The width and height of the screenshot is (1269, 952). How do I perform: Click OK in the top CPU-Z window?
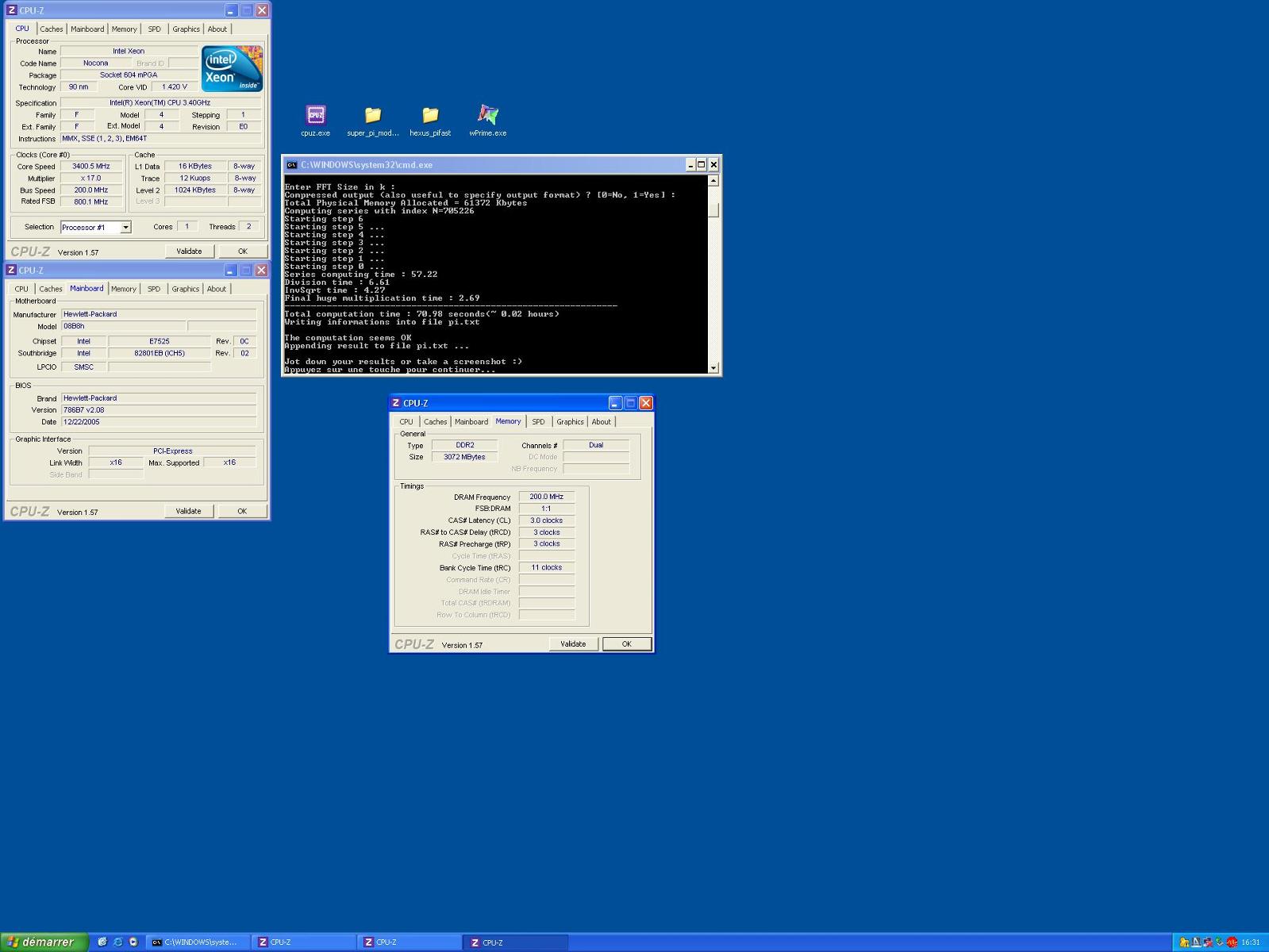coord(242,251)
